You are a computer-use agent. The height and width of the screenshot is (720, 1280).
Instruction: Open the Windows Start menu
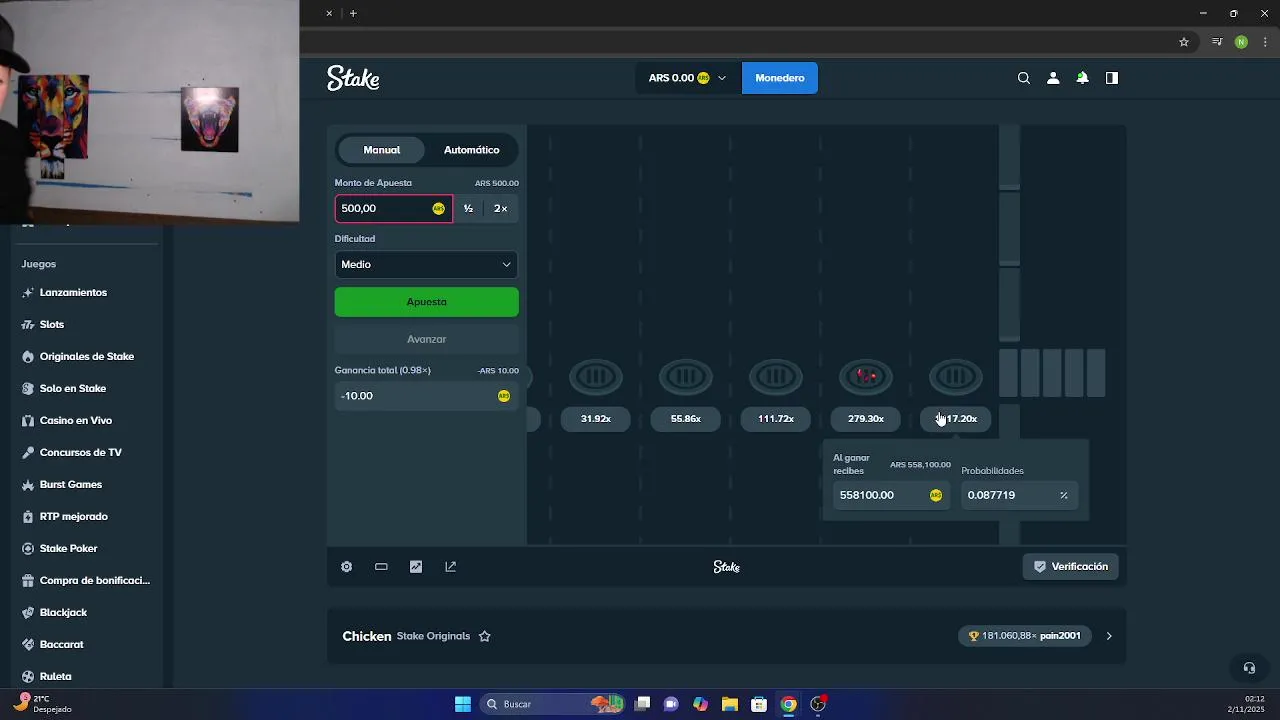coord(463,704)
